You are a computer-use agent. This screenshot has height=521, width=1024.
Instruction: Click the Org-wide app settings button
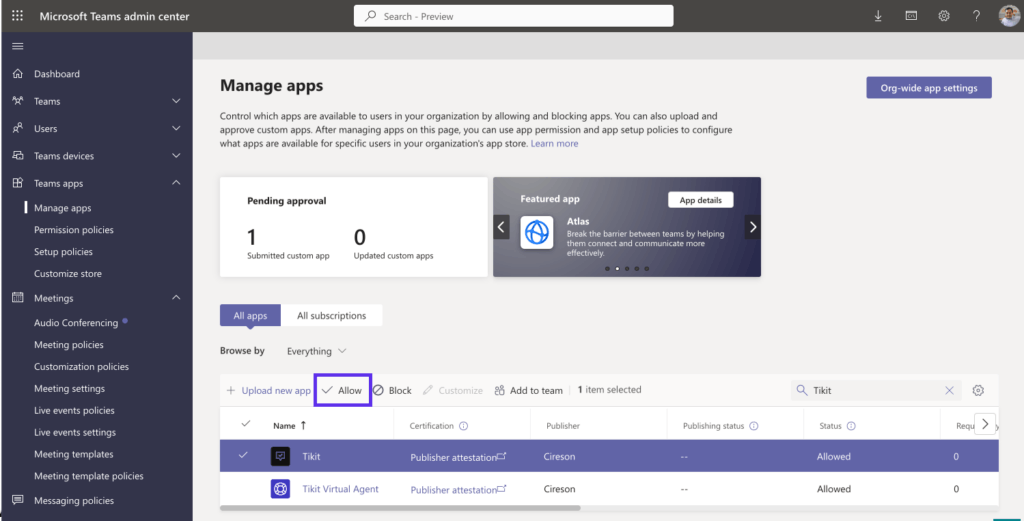(929, 87)
